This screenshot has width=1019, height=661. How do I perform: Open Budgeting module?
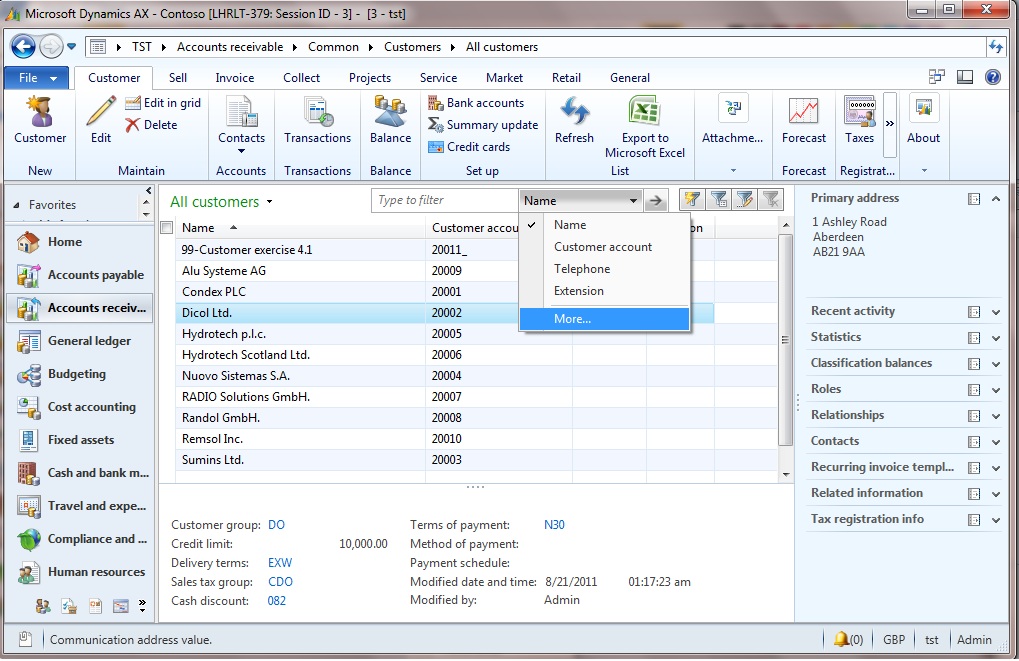click(x=81, y=374)
